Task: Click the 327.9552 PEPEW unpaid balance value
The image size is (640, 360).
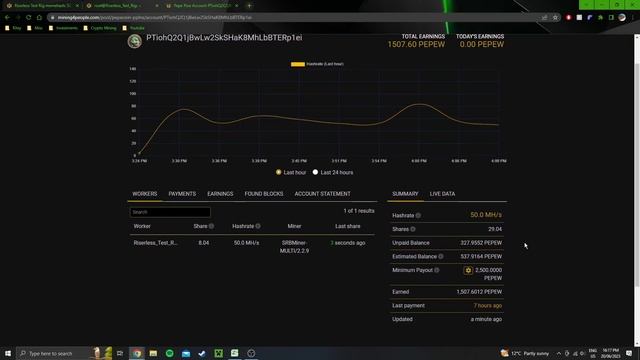Action: point(481,243)
